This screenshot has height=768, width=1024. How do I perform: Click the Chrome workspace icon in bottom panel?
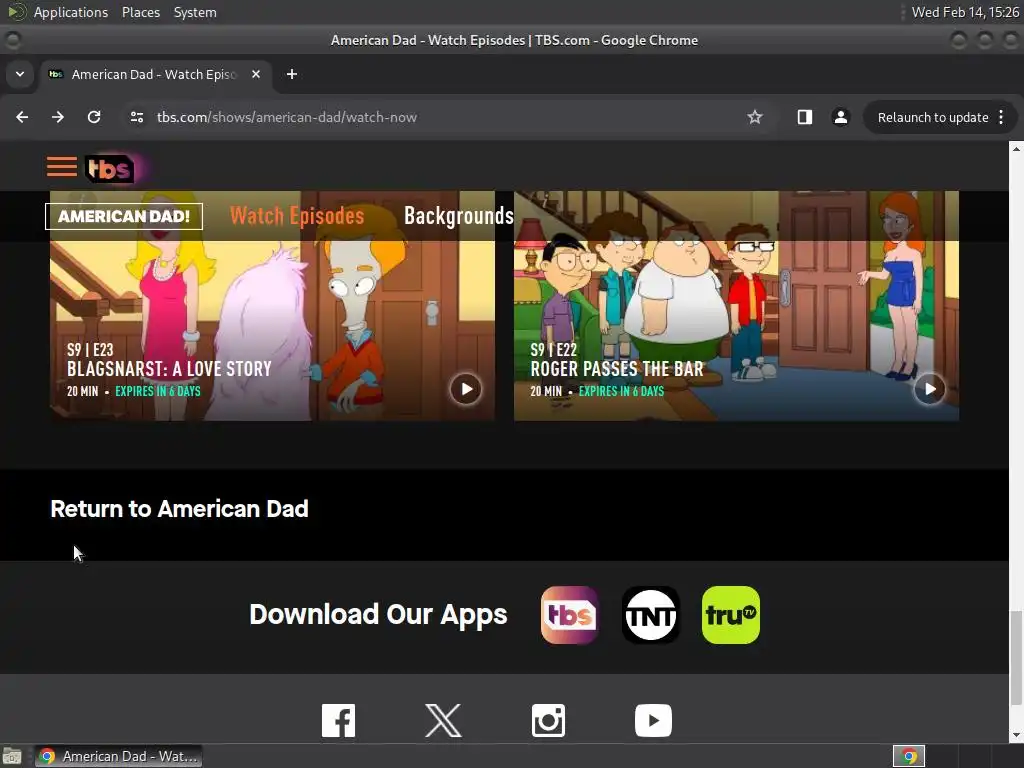pos(909,756)
